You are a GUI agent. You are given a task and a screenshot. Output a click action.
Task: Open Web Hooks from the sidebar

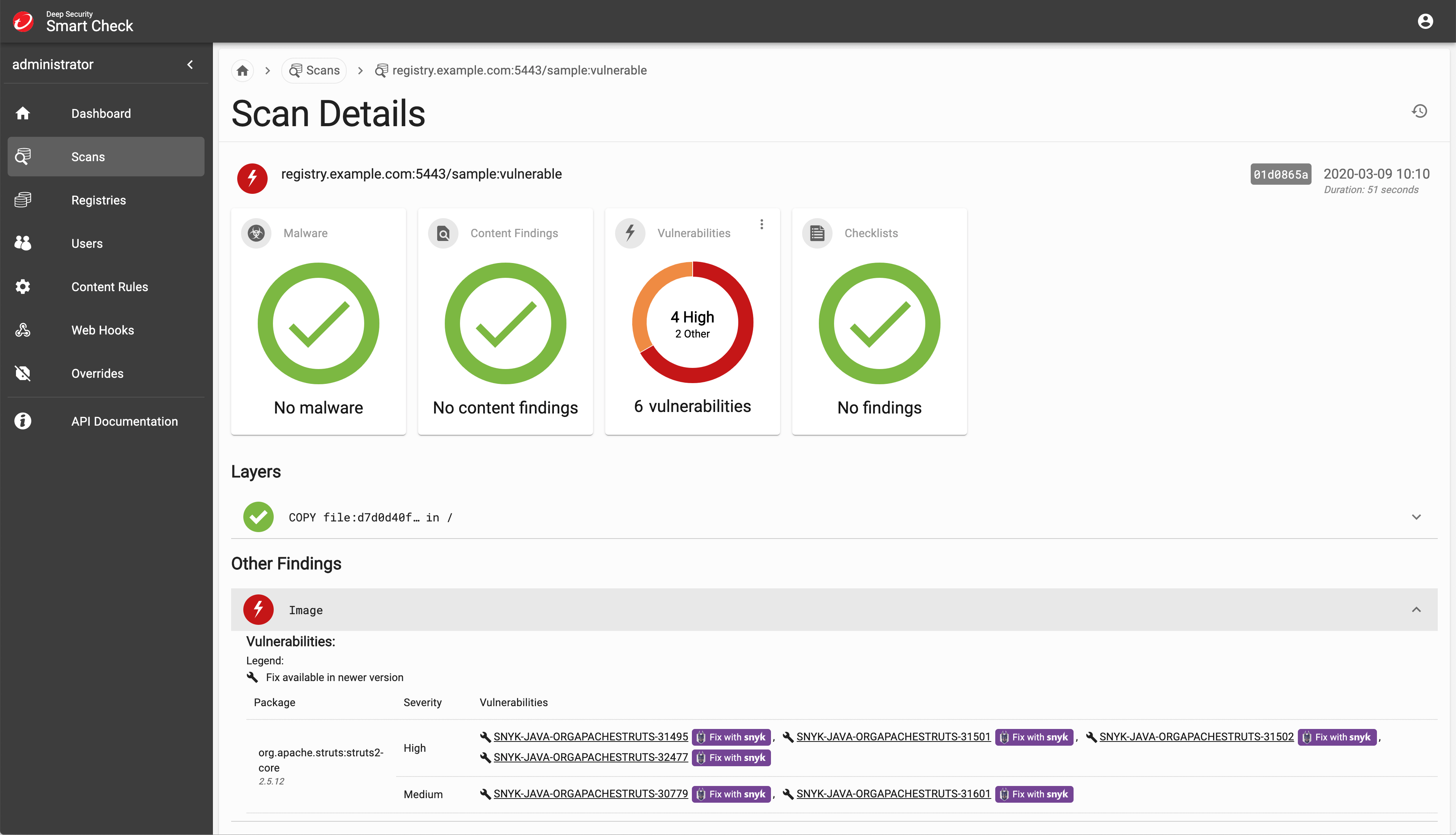[102, 330]
